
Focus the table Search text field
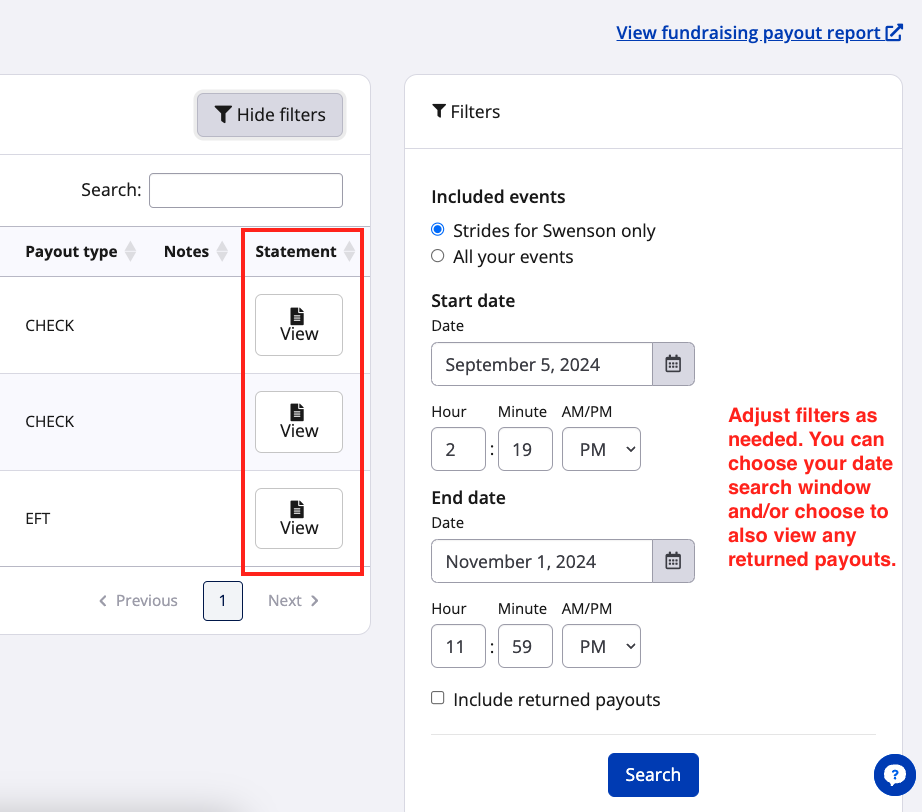point(245,190)
